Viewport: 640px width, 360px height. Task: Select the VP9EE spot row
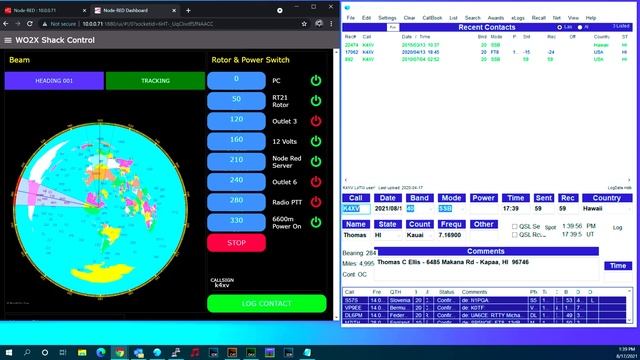point(485,308)
